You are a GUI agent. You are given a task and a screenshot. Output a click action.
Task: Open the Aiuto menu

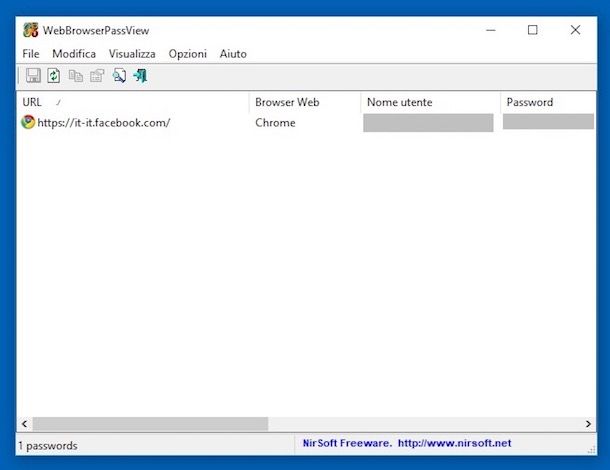(x=233, y=54)
